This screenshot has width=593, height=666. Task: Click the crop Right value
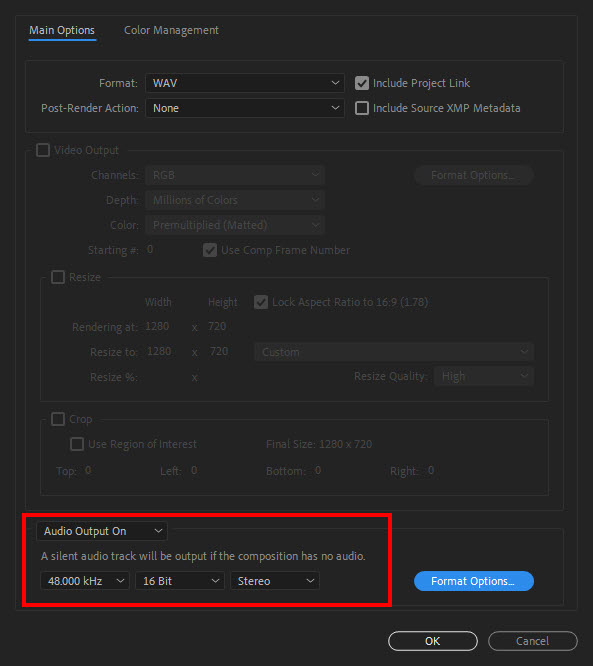point(431,470)
